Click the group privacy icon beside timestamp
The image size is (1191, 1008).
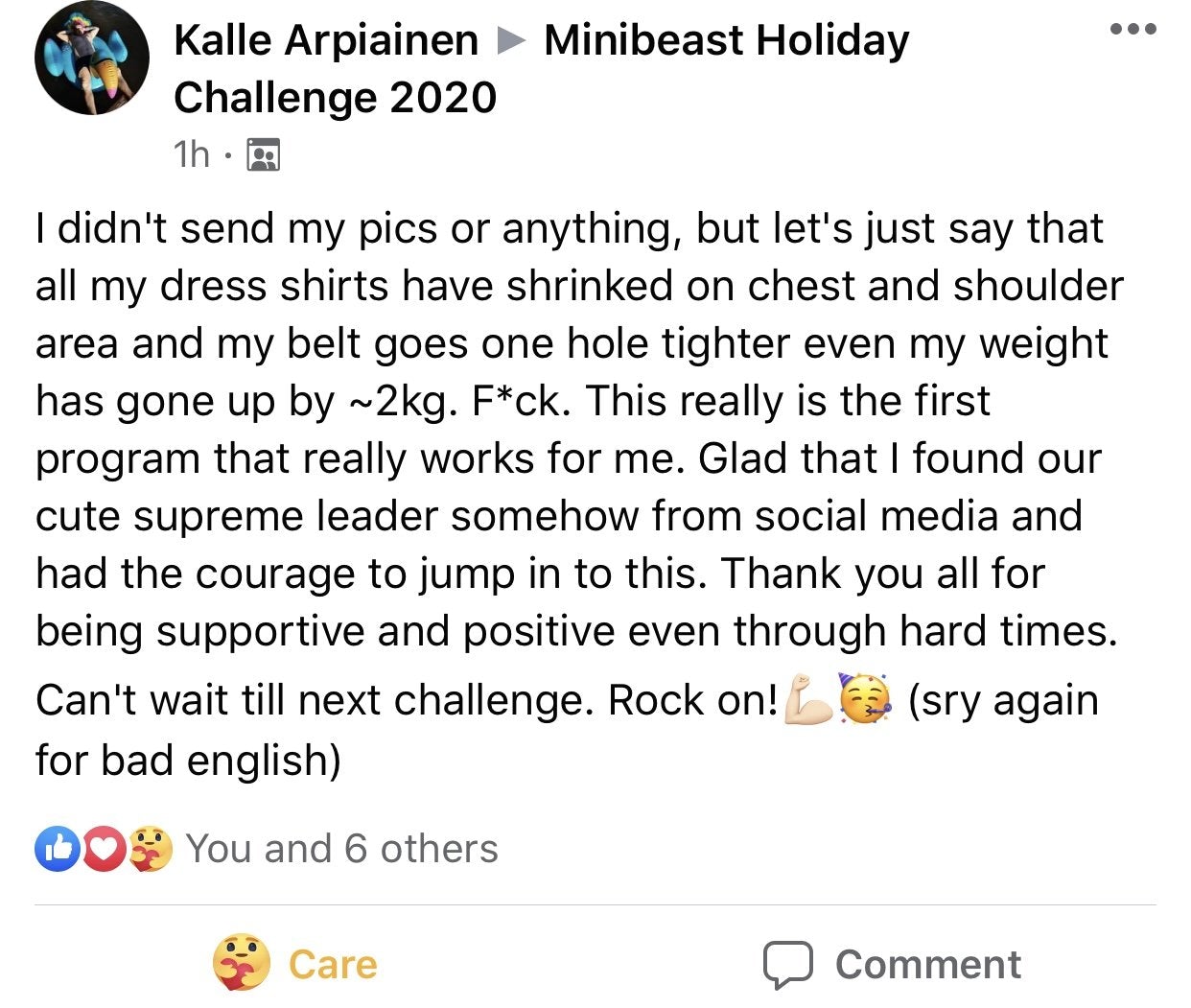(263, 154)
